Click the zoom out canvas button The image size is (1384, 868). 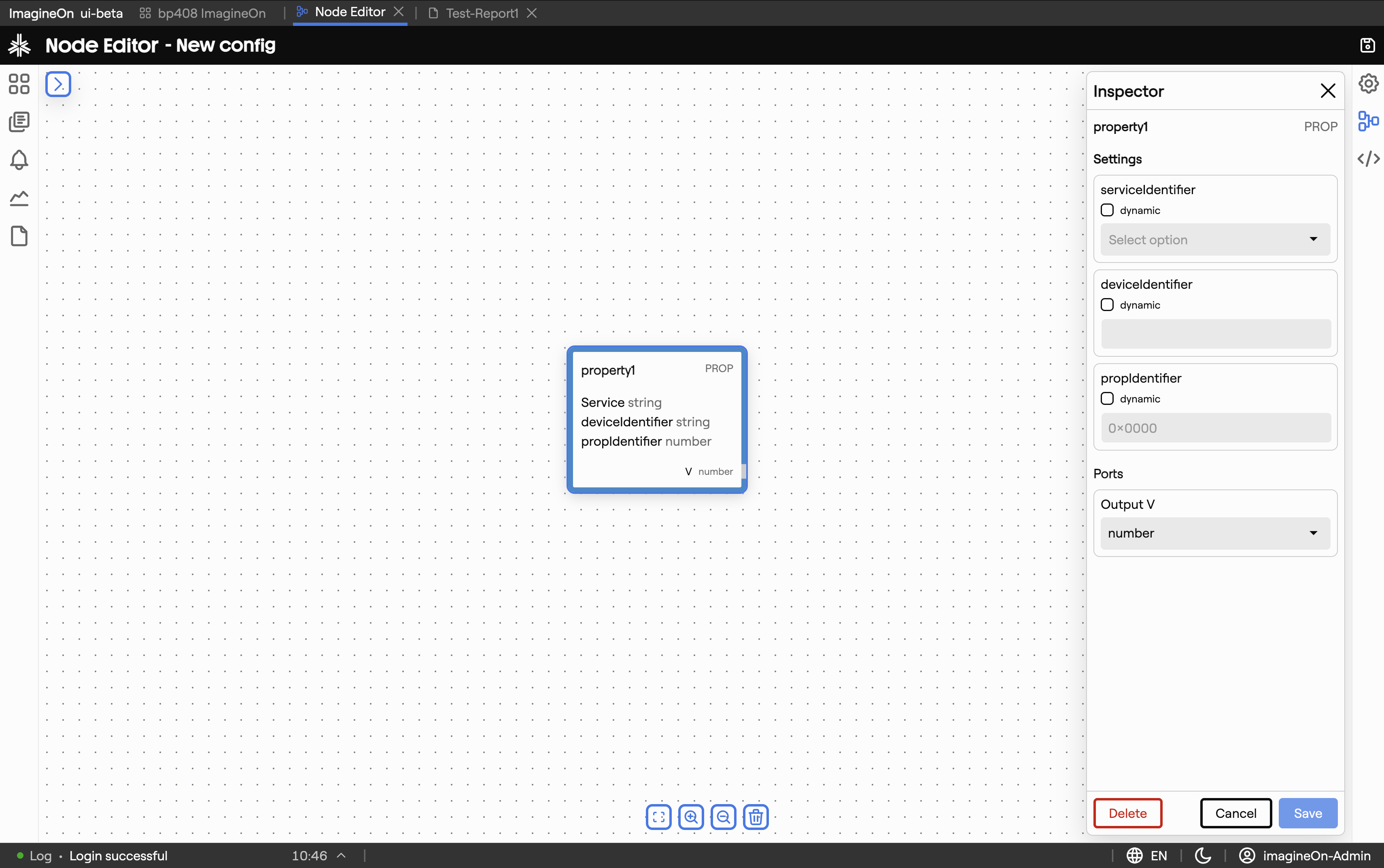tap(723, 816)
